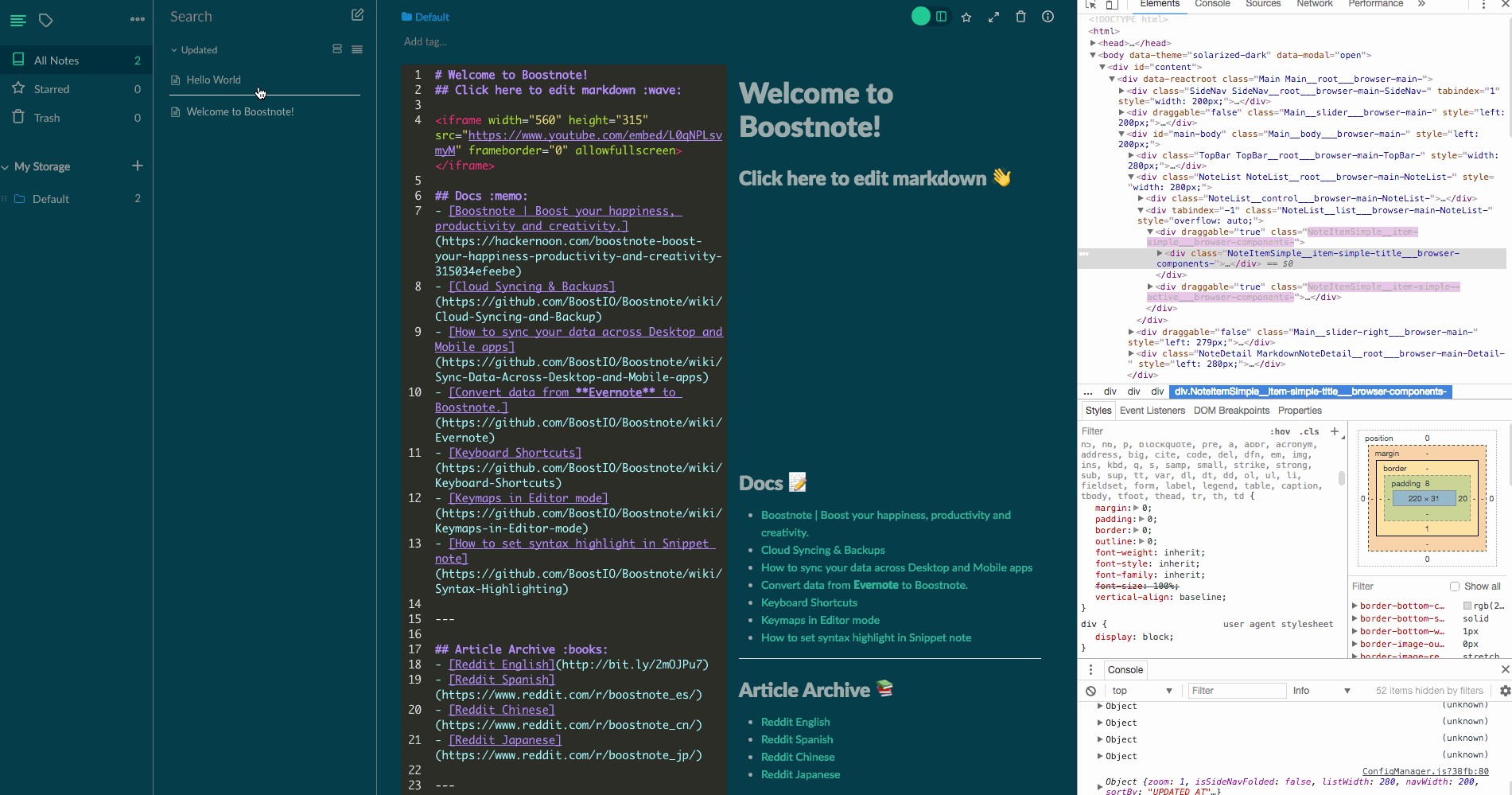The width and height of the screenshot is (1512, 795).
Task: Switch to split editor layout
Action: [x=942, y=17]
